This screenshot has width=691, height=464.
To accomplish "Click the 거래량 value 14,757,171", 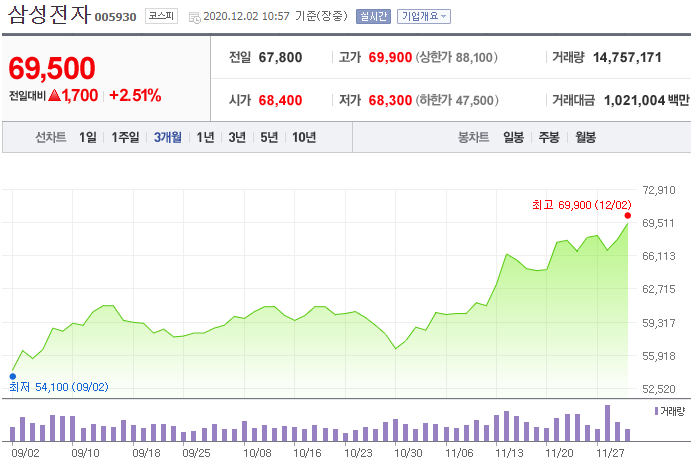I will click(x=627, y=57).
